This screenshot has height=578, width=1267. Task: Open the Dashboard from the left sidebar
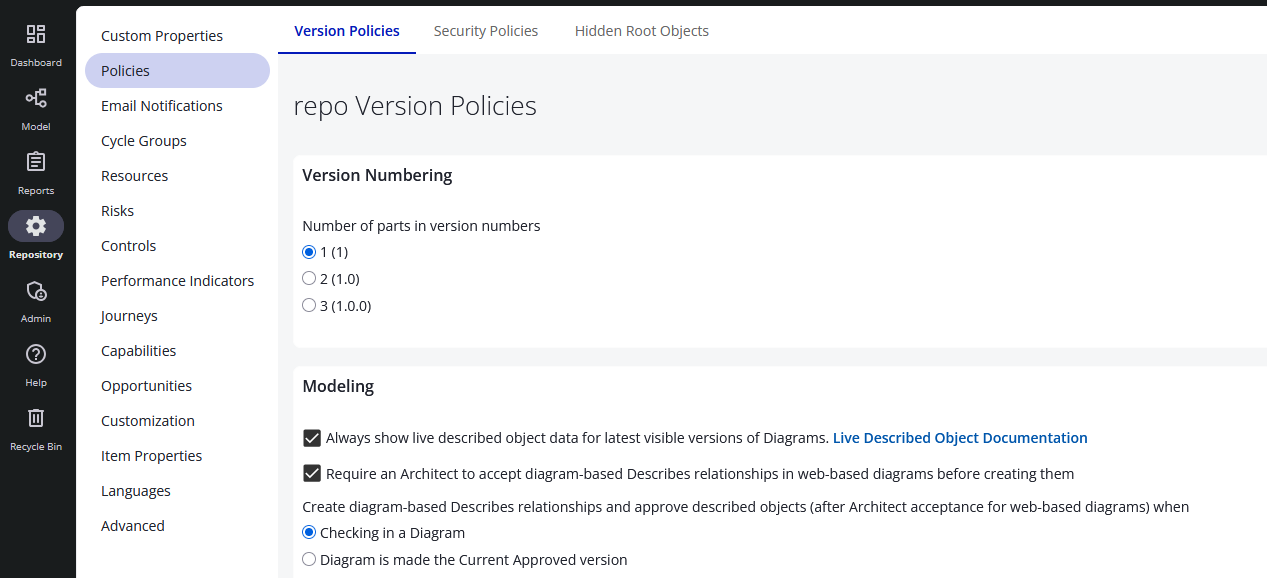click(x=36, y=42)
